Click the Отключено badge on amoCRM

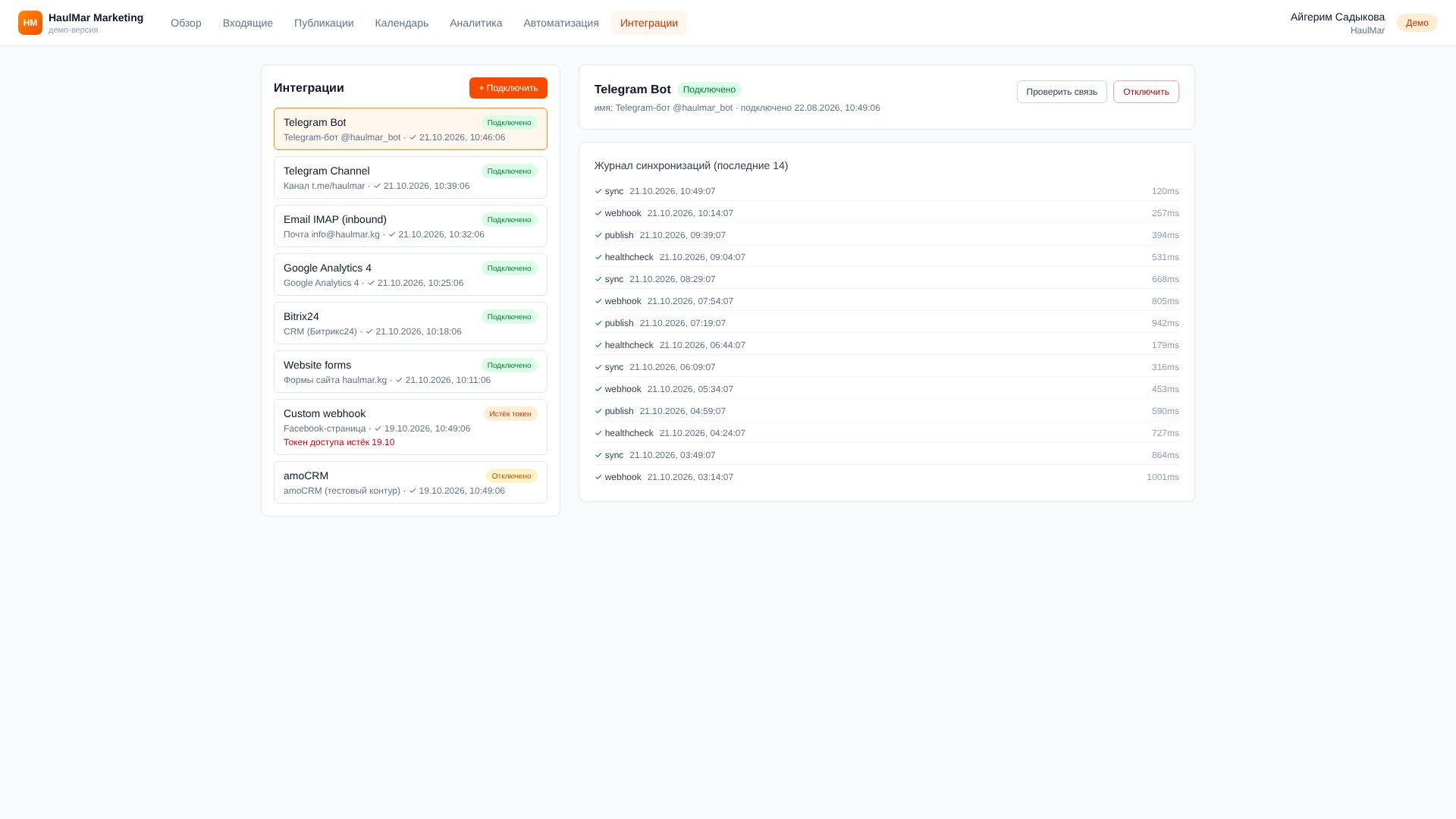512,475
